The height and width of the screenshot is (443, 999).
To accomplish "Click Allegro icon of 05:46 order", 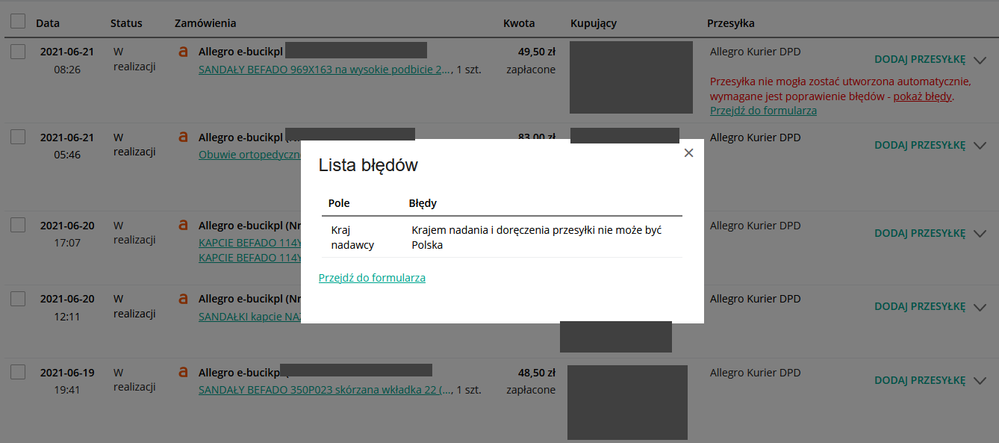I will point(183,137).
